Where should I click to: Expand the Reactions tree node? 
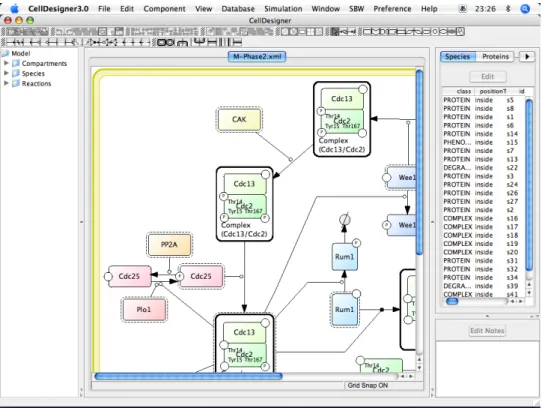point(6,83)
